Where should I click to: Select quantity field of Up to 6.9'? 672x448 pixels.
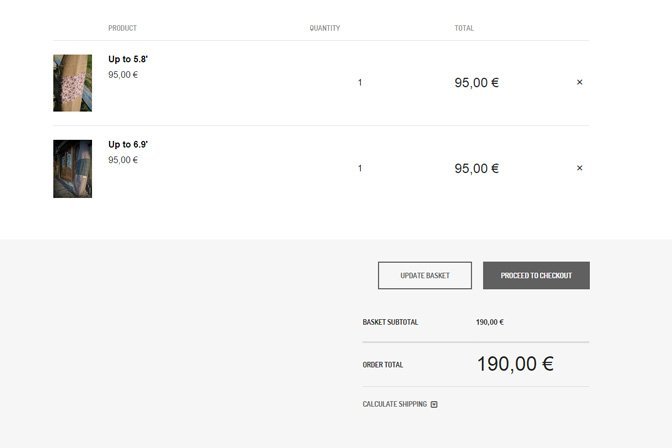coord(360,168)
